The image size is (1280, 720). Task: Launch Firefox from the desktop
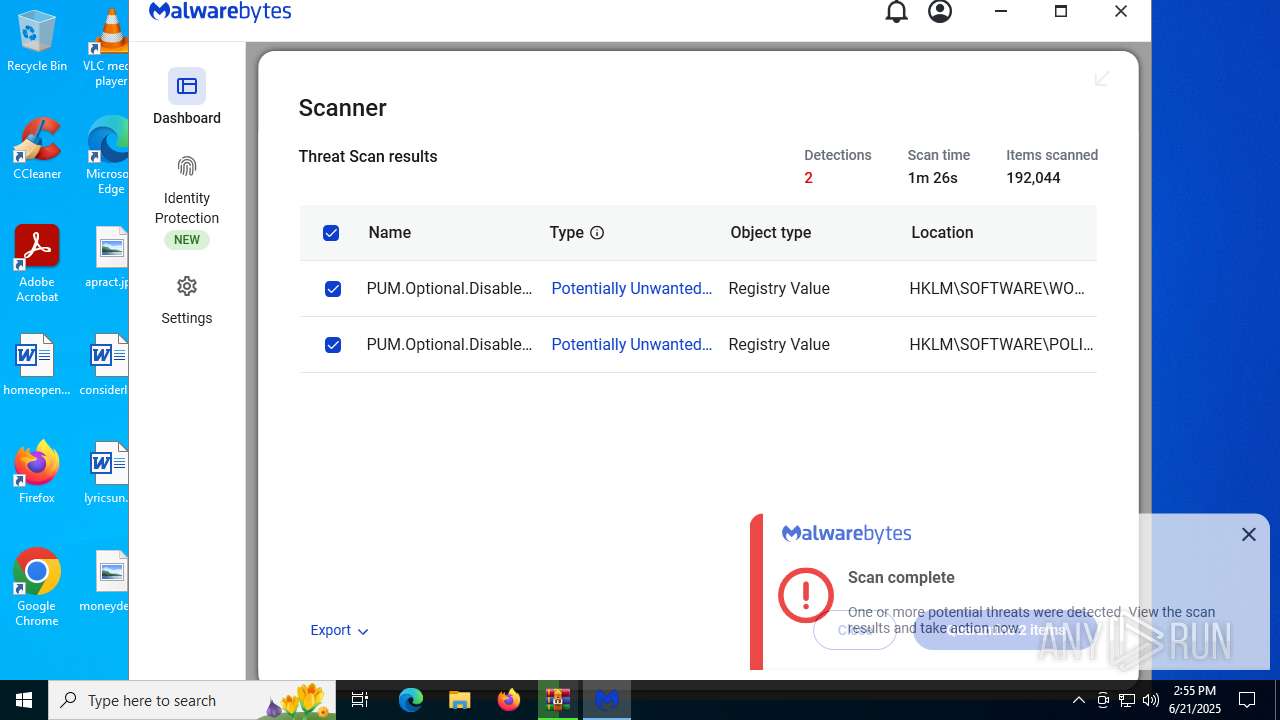tap(37, 473)
